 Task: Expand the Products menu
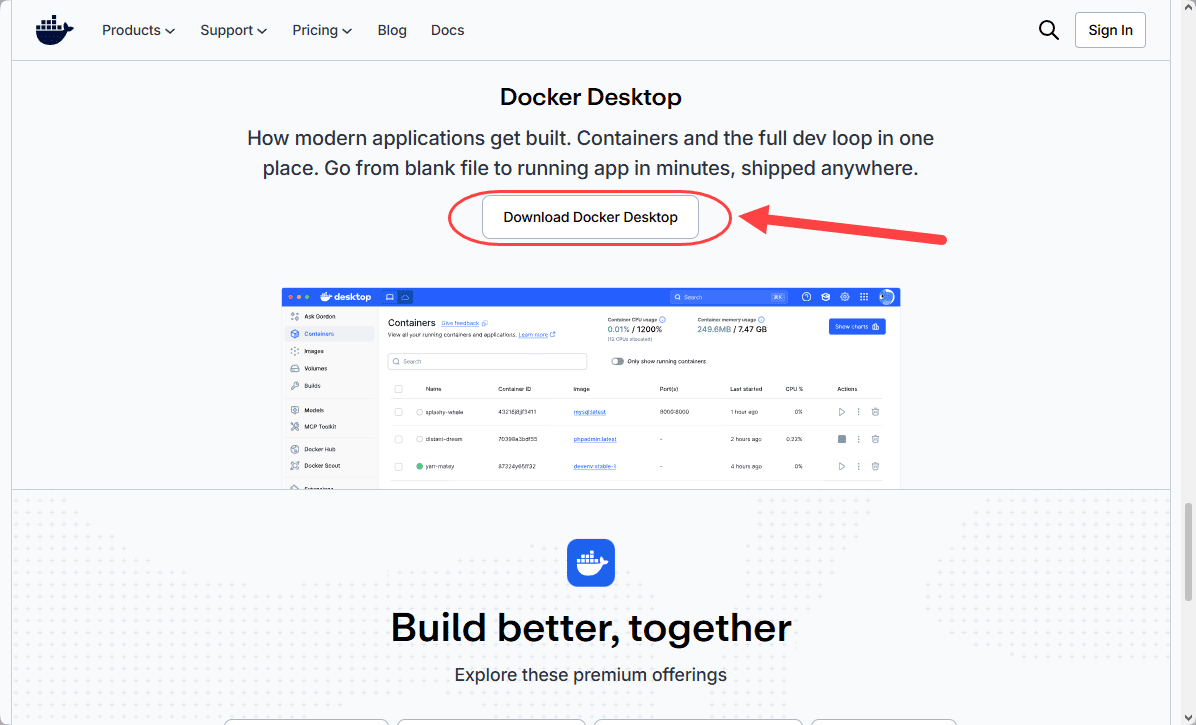click(x=139, y=30)
